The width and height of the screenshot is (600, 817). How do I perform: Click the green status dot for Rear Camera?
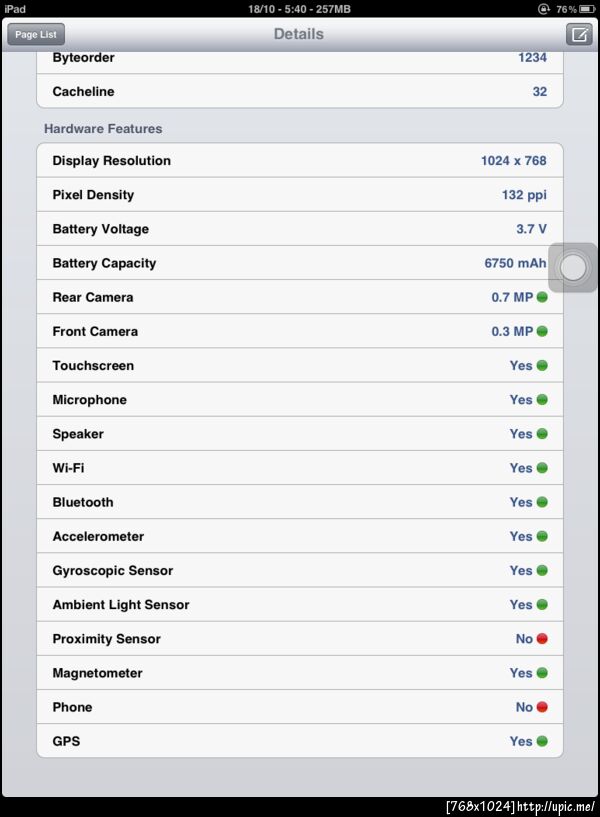point(542,297)
